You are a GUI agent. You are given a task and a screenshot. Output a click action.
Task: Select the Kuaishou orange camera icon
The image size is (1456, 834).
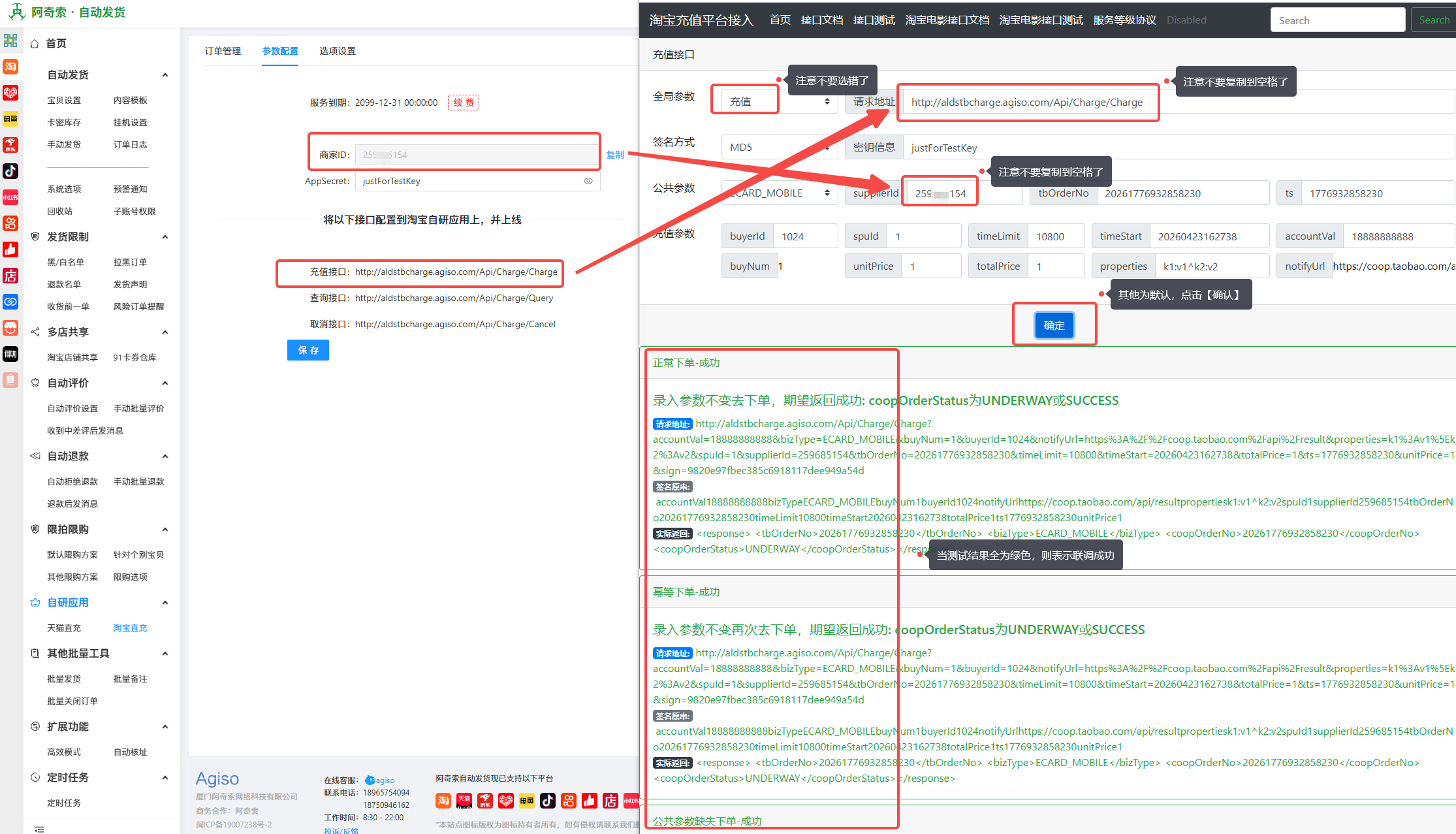click(10, 223)
